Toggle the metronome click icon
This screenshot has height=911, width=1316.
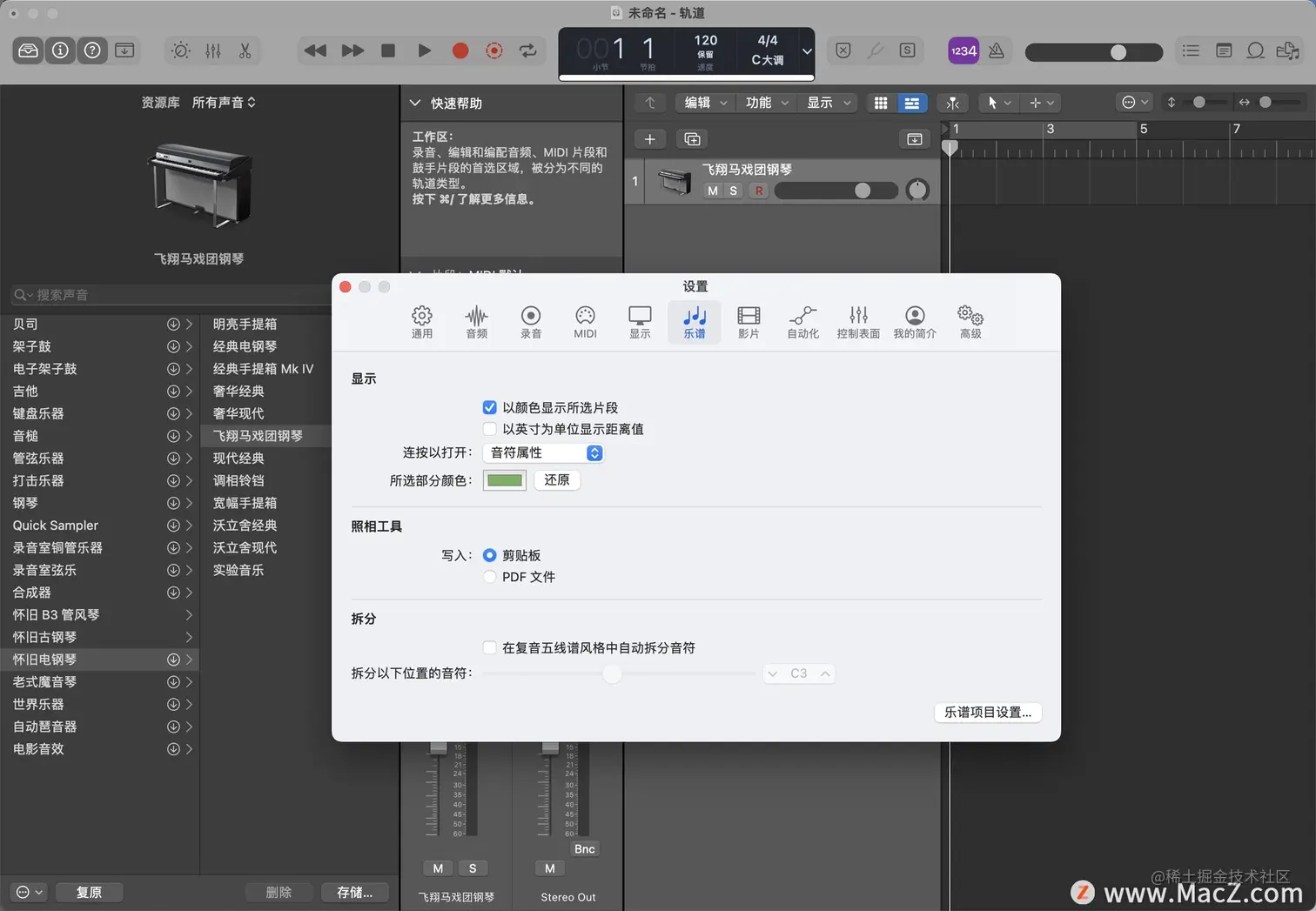(x=997, y=50)
